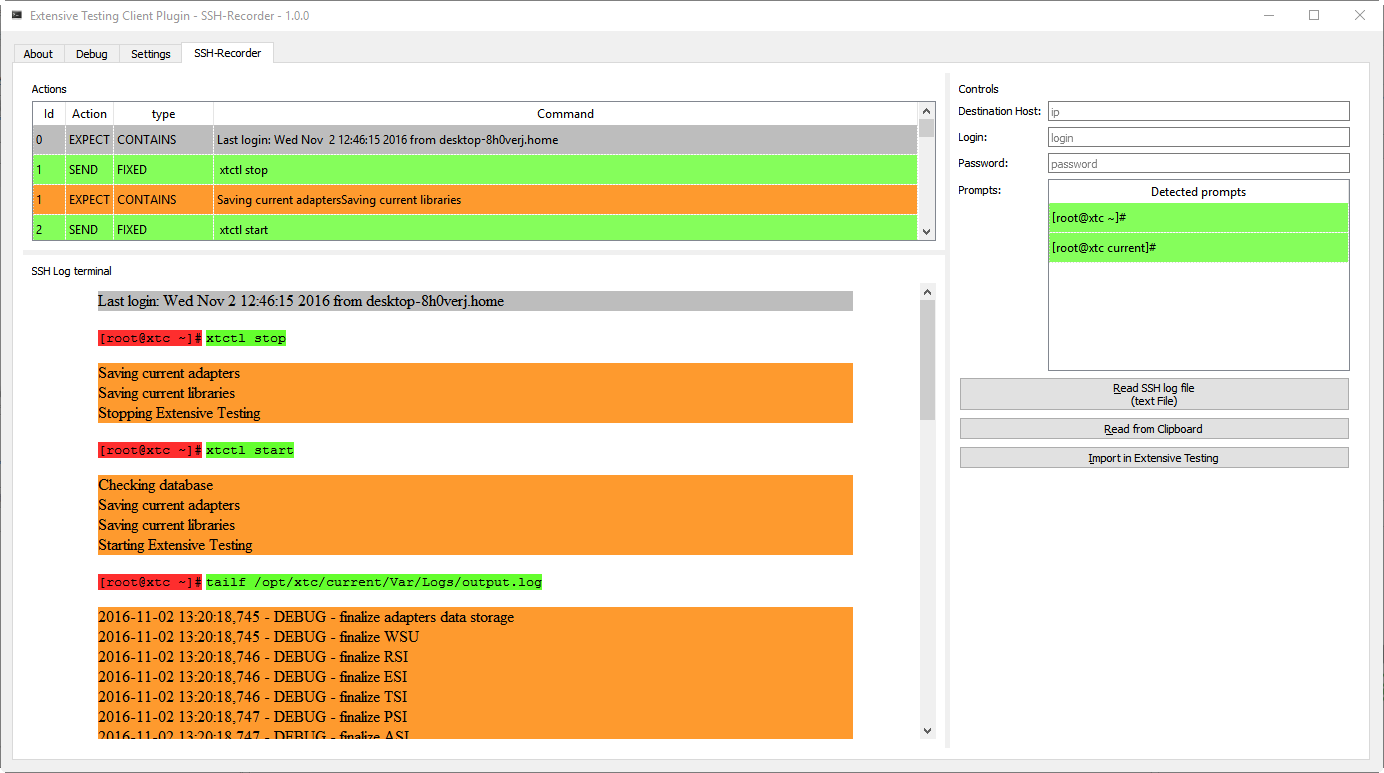This screenshot has width=1384, height=773.
Task: Click the SSH Log terminal scrollbar thumb
Action: click(927, 360)
